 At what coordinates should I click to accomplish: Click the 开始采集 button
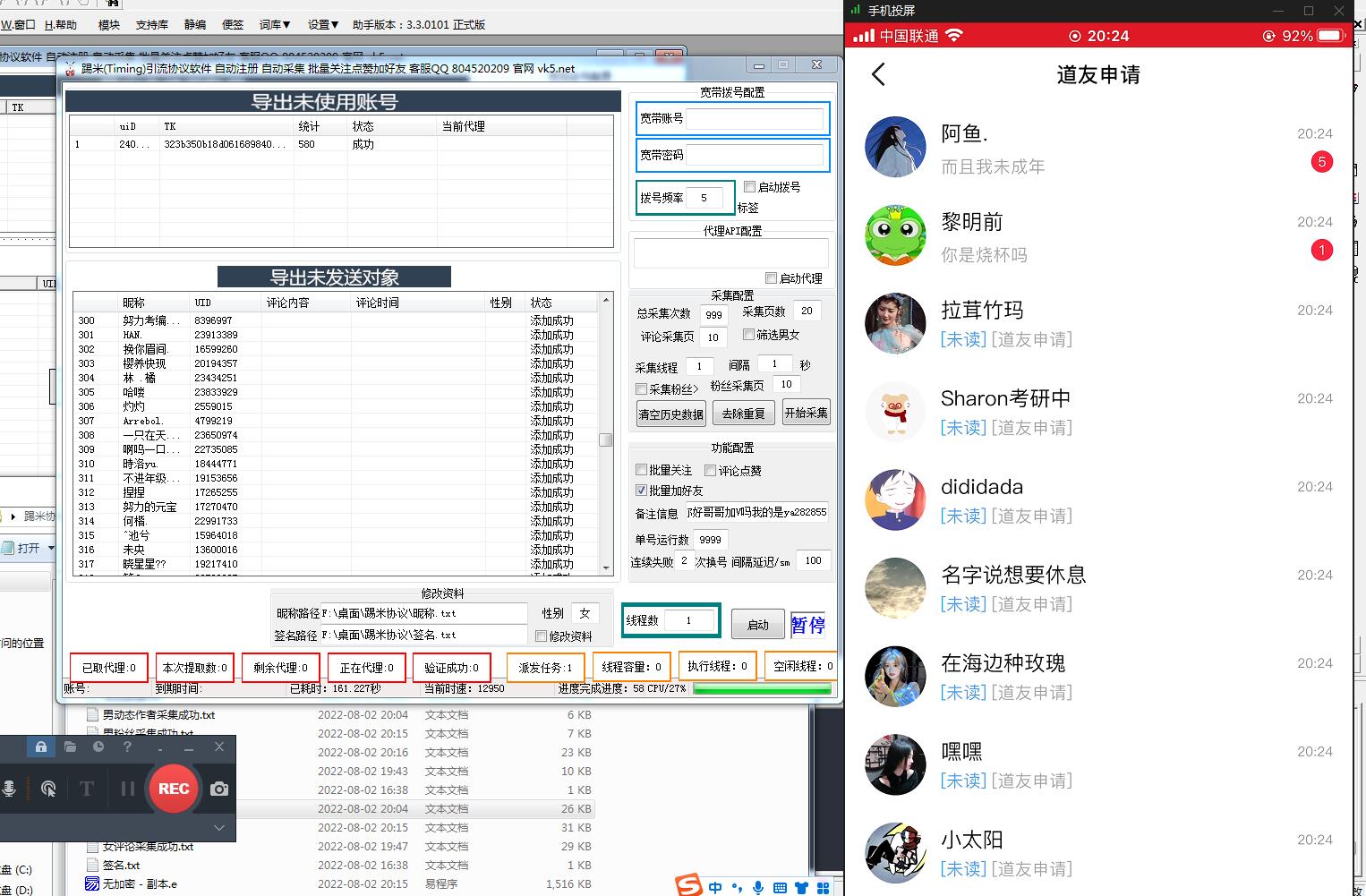click(806, 413)
